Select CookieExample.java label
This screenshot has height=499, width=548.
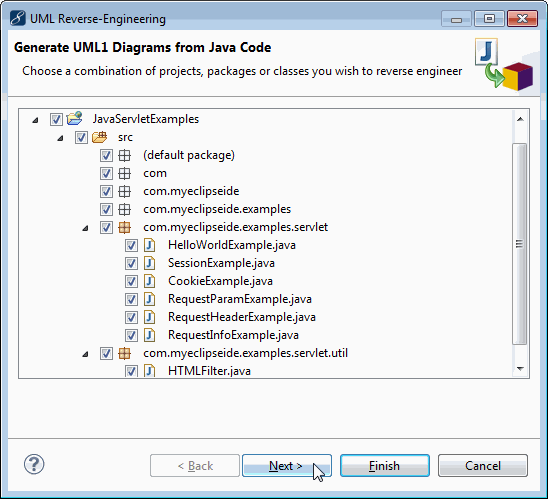(220, 281)
